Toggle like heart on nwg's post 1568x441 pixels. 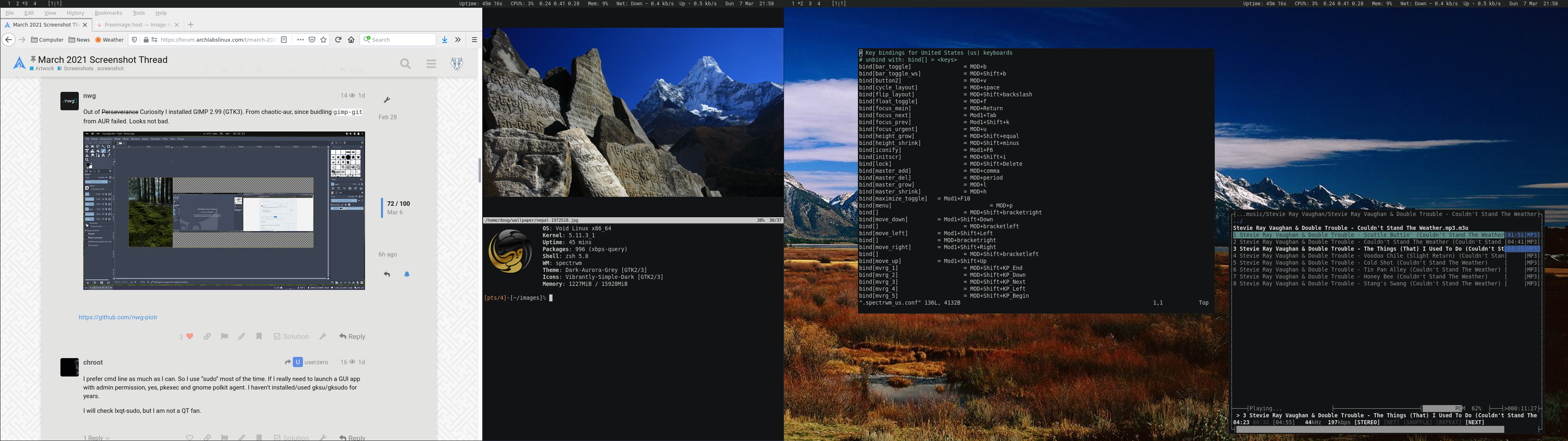click(x=190, y=336)
